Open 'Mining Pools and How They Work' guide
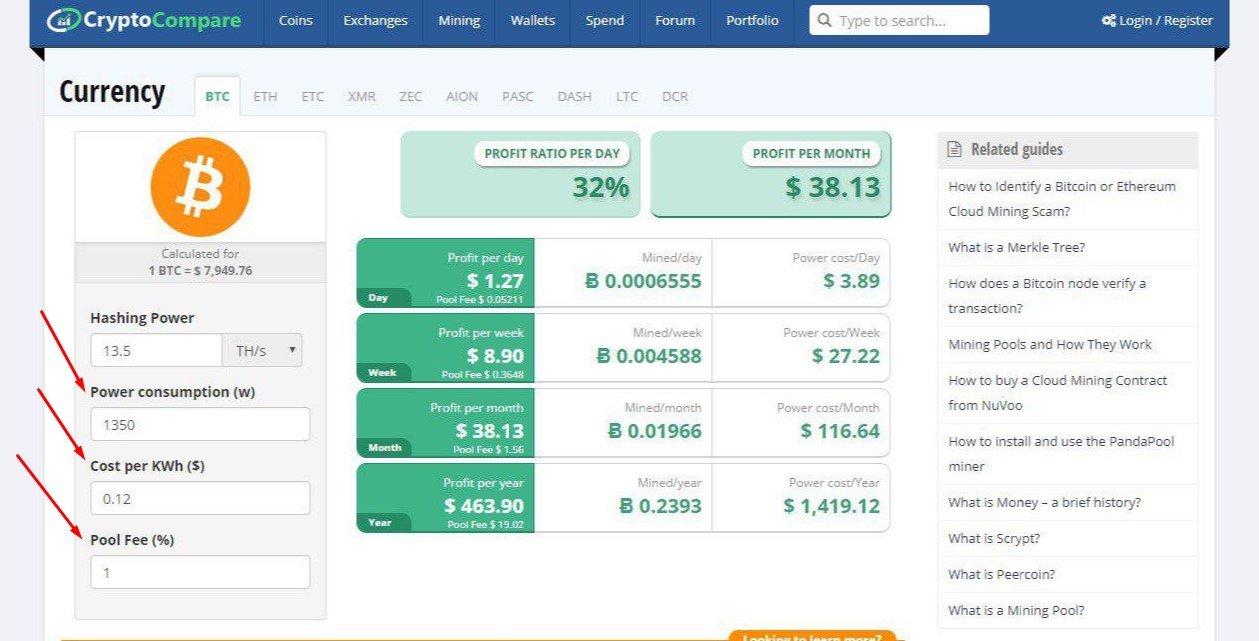This screenshot has height=641, width=1259. [x=1050, y=344]
